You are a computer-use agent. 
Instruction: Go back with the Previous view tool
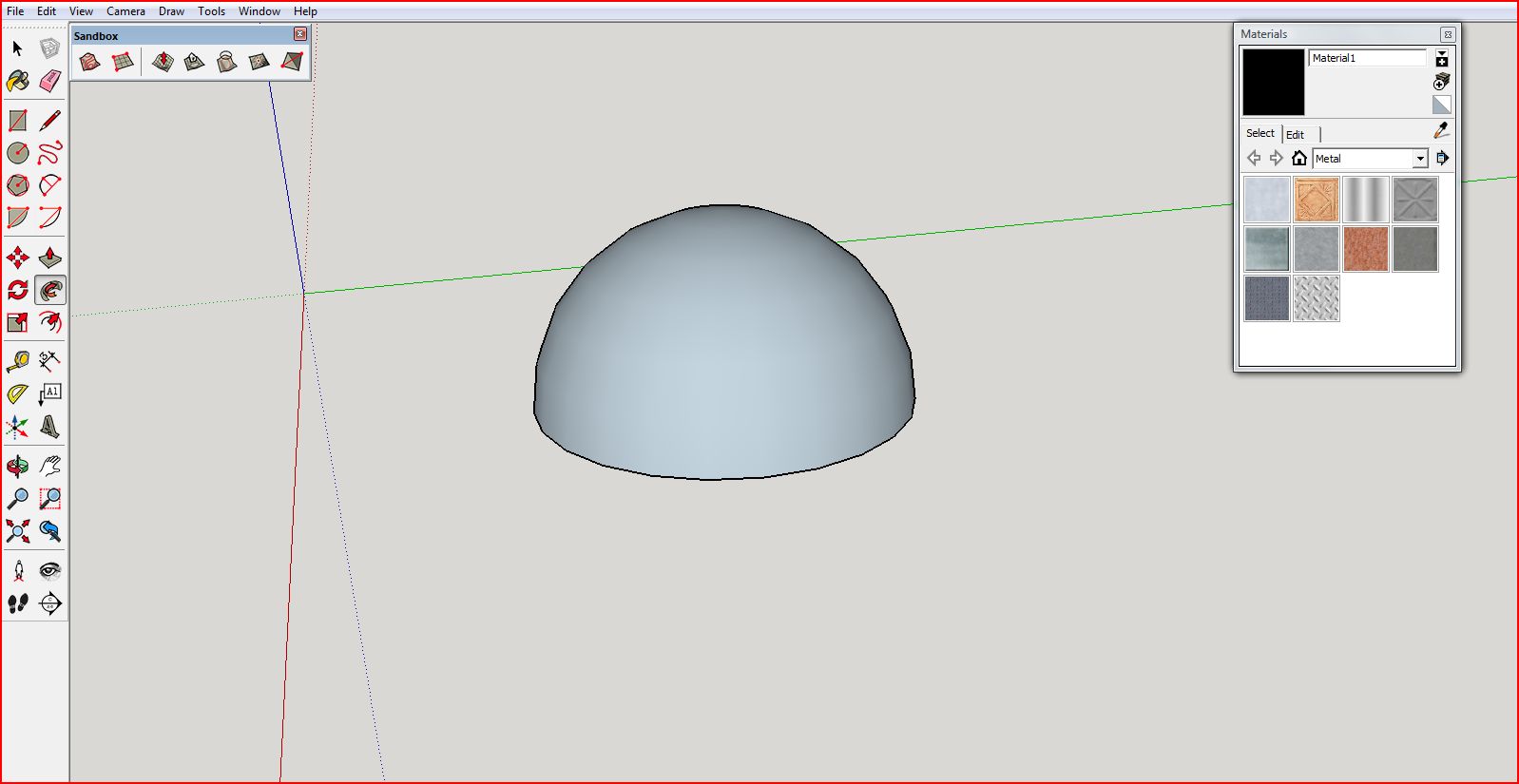(49, 530)
